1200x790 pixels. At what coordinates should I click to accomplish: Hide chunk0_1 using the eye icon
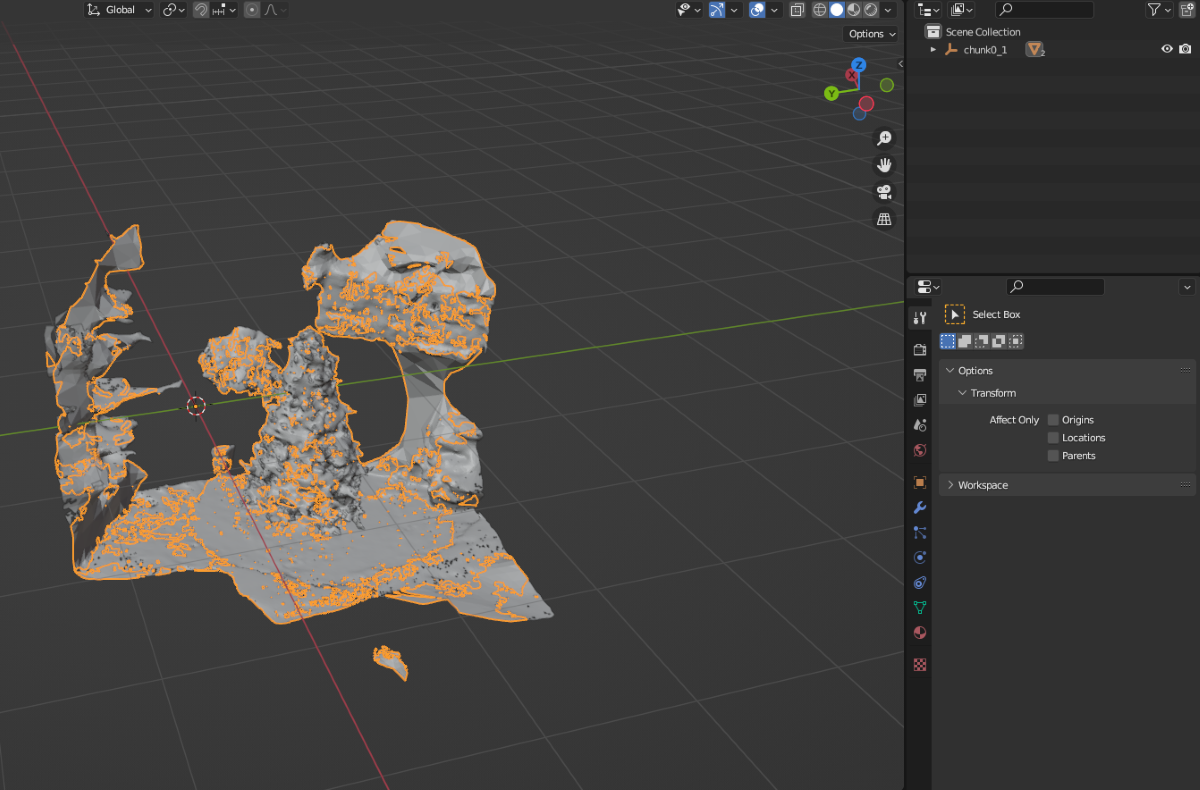pyautogui.click(x=1166, y=49)
